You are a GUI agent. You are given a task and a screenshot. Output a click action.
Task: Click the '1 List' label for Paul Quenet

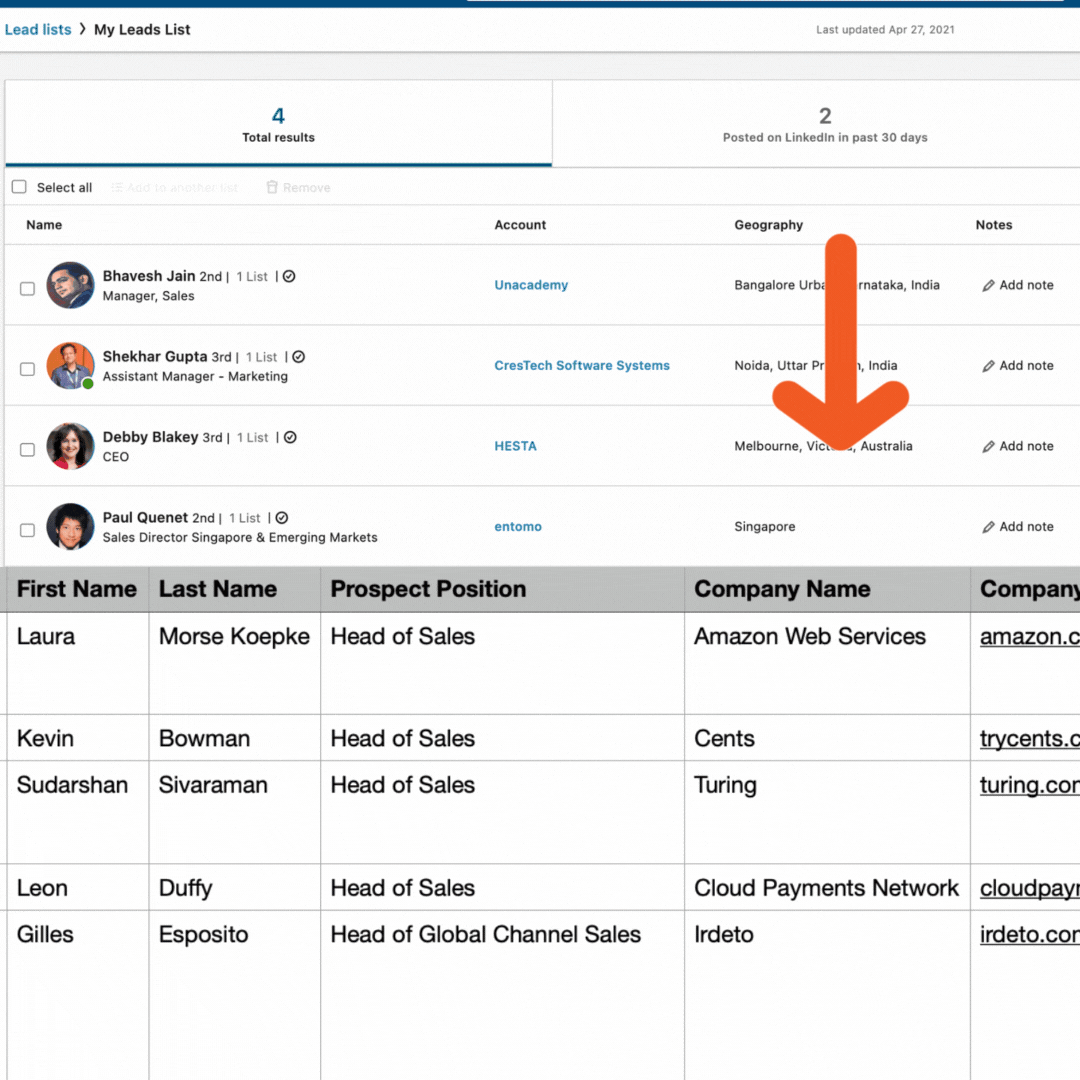click(x=245, y=519)
